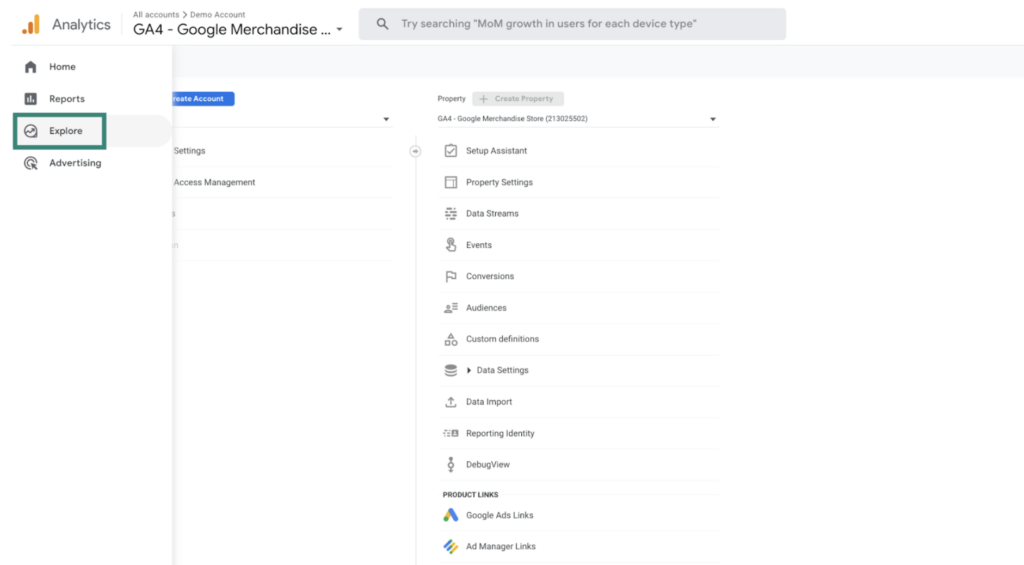Screen dimensions: 1024x565
Task: Click the Create Account button
Action: pos(202,99)
